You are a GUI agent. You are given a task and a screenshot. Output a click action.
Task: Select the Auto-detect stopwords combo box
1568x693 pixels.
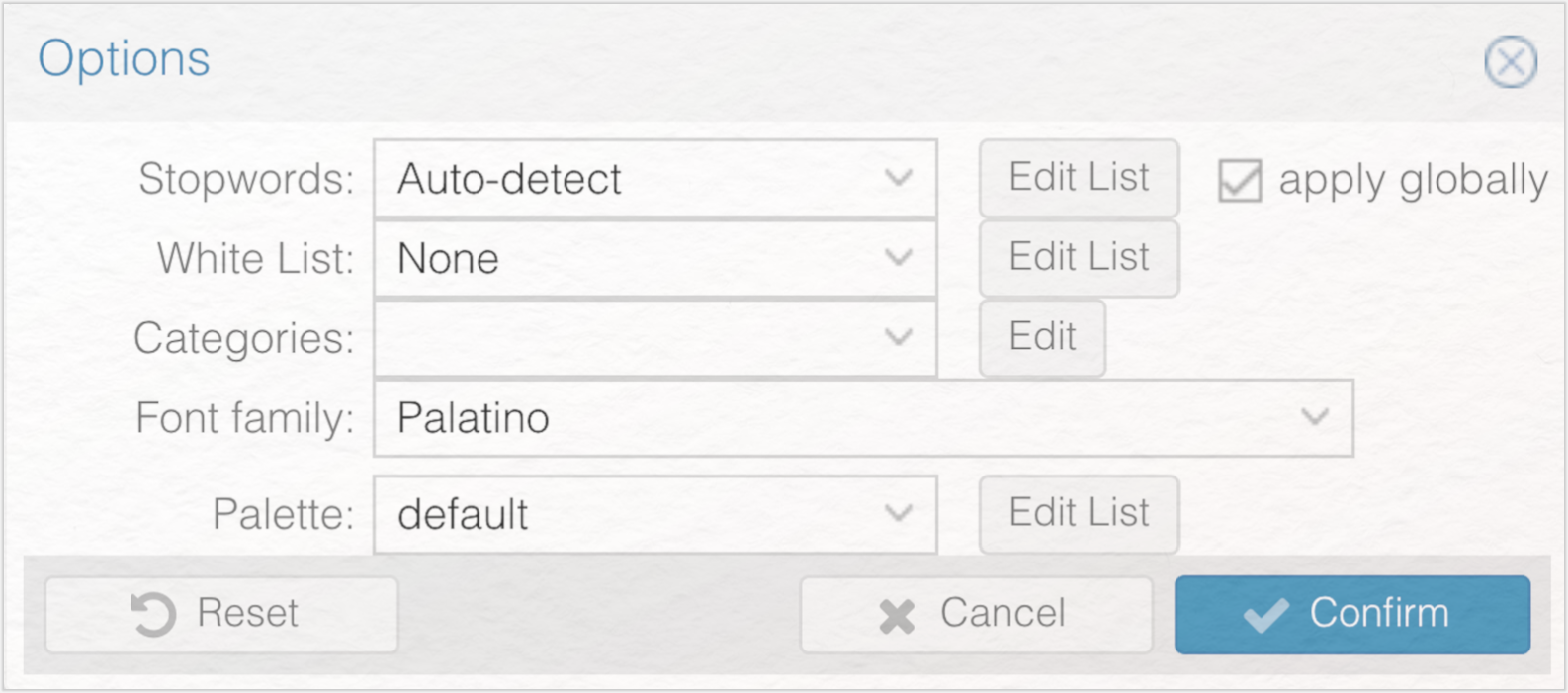(654, 179)
